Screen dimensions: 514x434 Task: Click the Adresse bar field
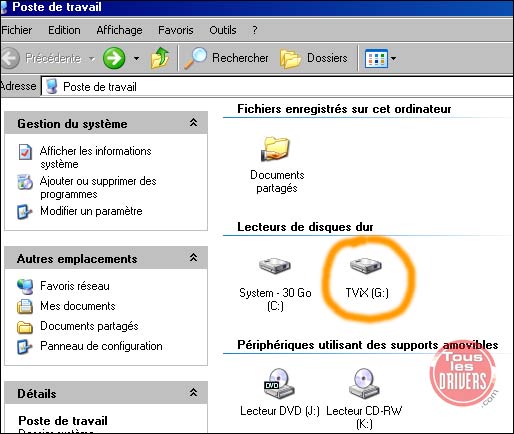(x=277, y=87)
